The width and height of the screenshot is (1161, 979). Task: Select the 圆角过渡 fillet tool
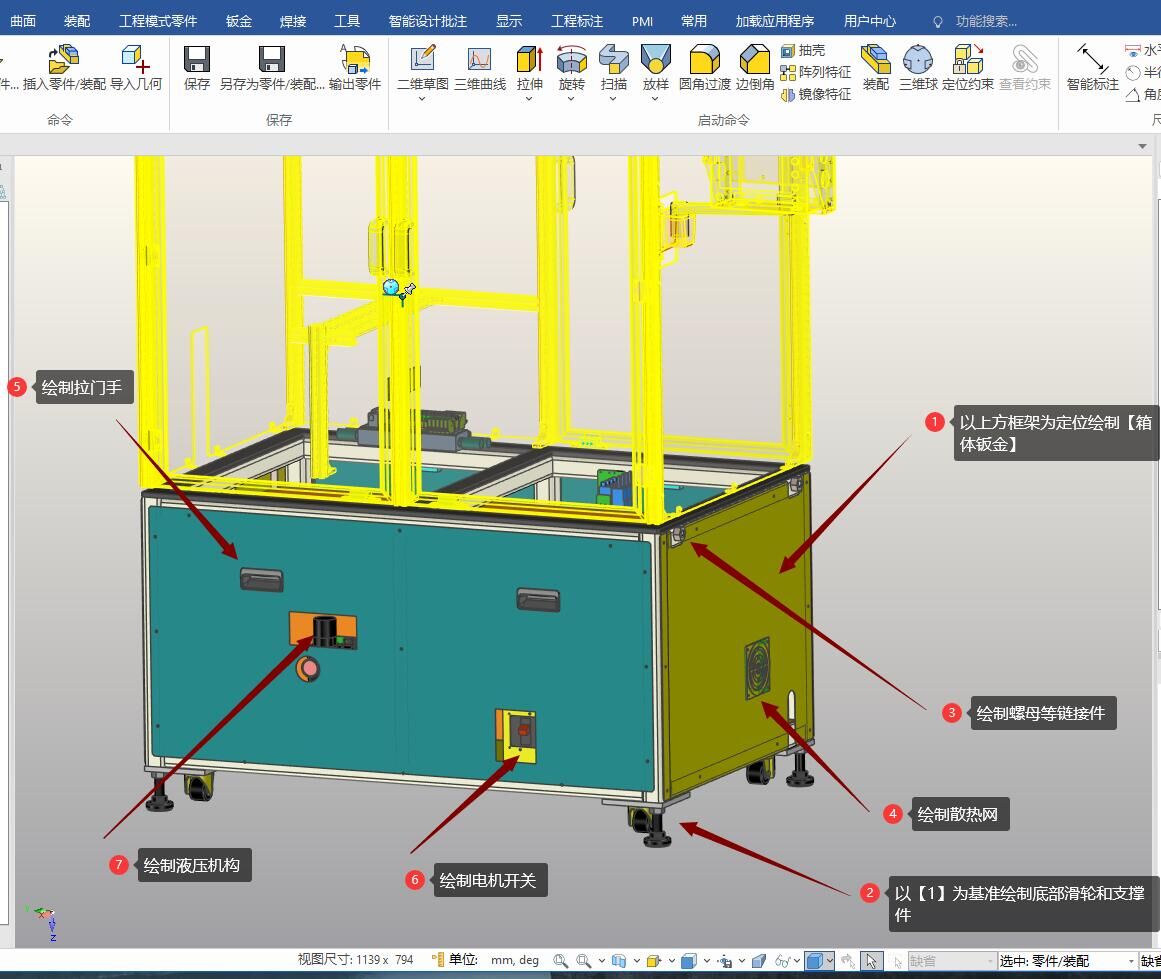705,62
